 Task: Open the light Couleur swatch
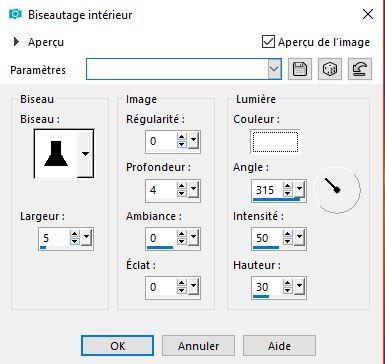click(x=275, y=142)
